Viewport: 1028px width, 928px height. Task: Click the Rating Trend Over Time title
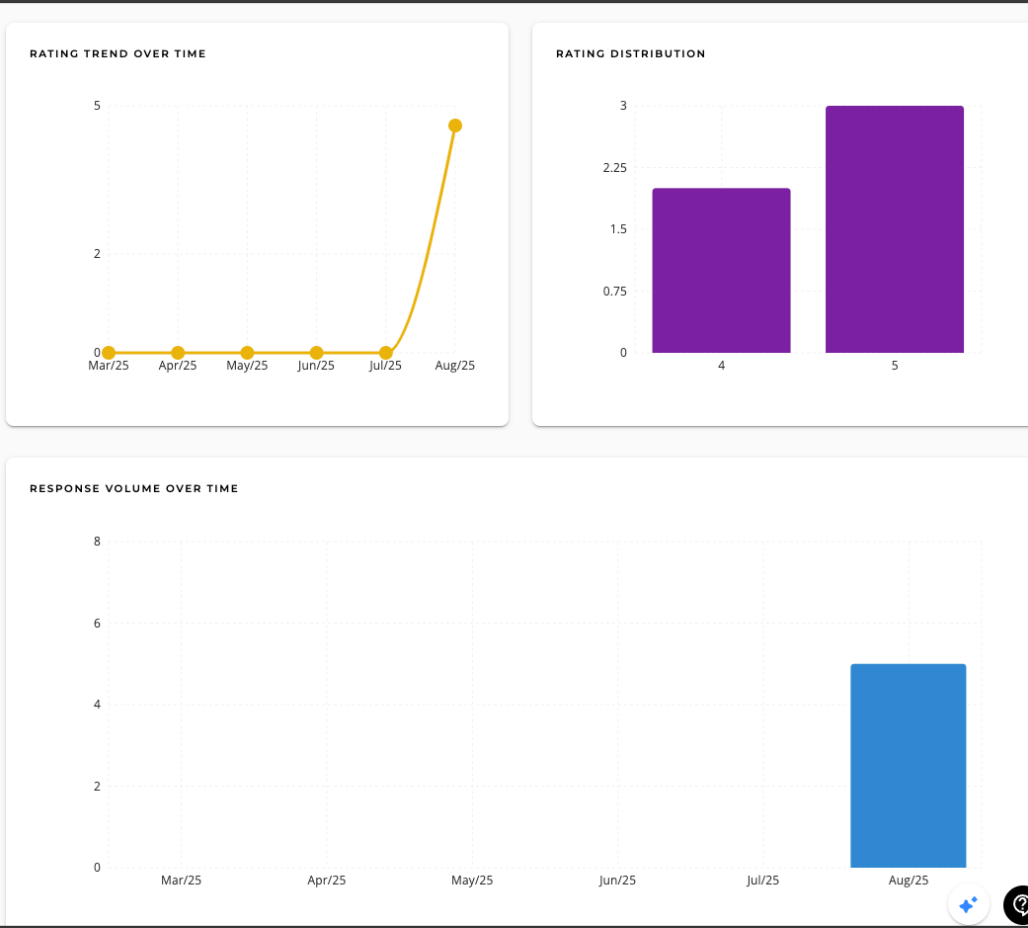click(x=118, y=54)
